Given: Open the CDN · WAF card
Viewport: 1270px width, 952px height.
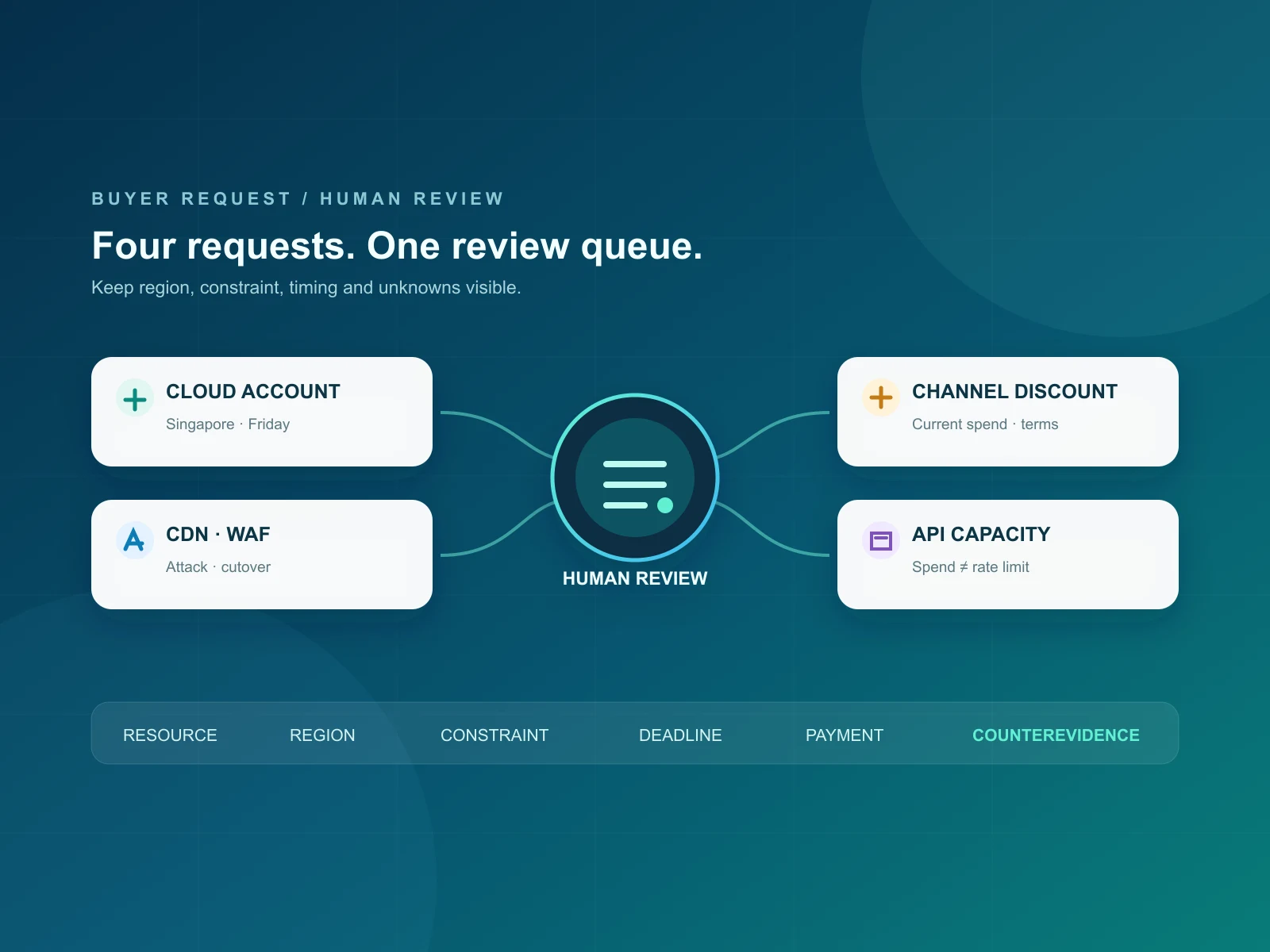Looking at the screenshot, I should tap(262, 555).
